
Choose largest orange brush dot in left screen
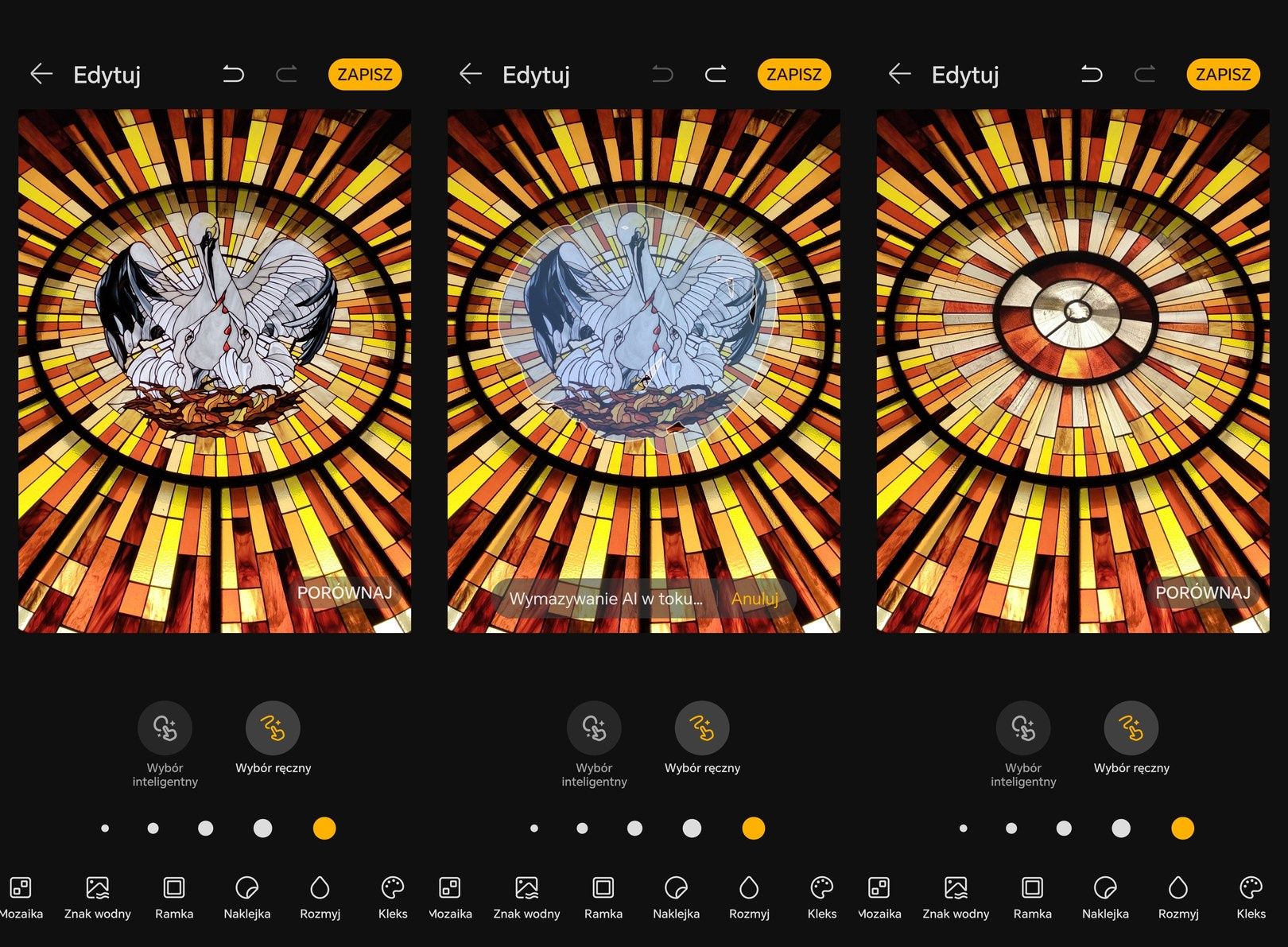click(324, 829)
